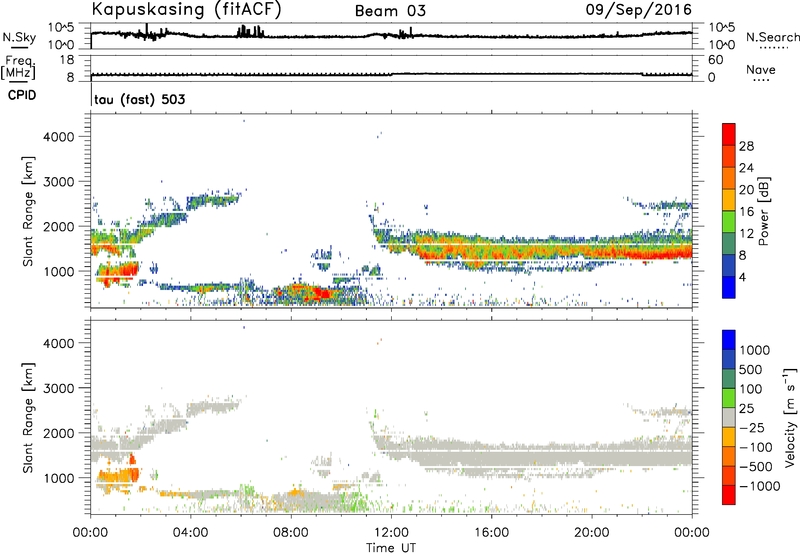Click the 'Power [dB]' color bar label
The height and width of the screenshot is (554, 800).
763,211
